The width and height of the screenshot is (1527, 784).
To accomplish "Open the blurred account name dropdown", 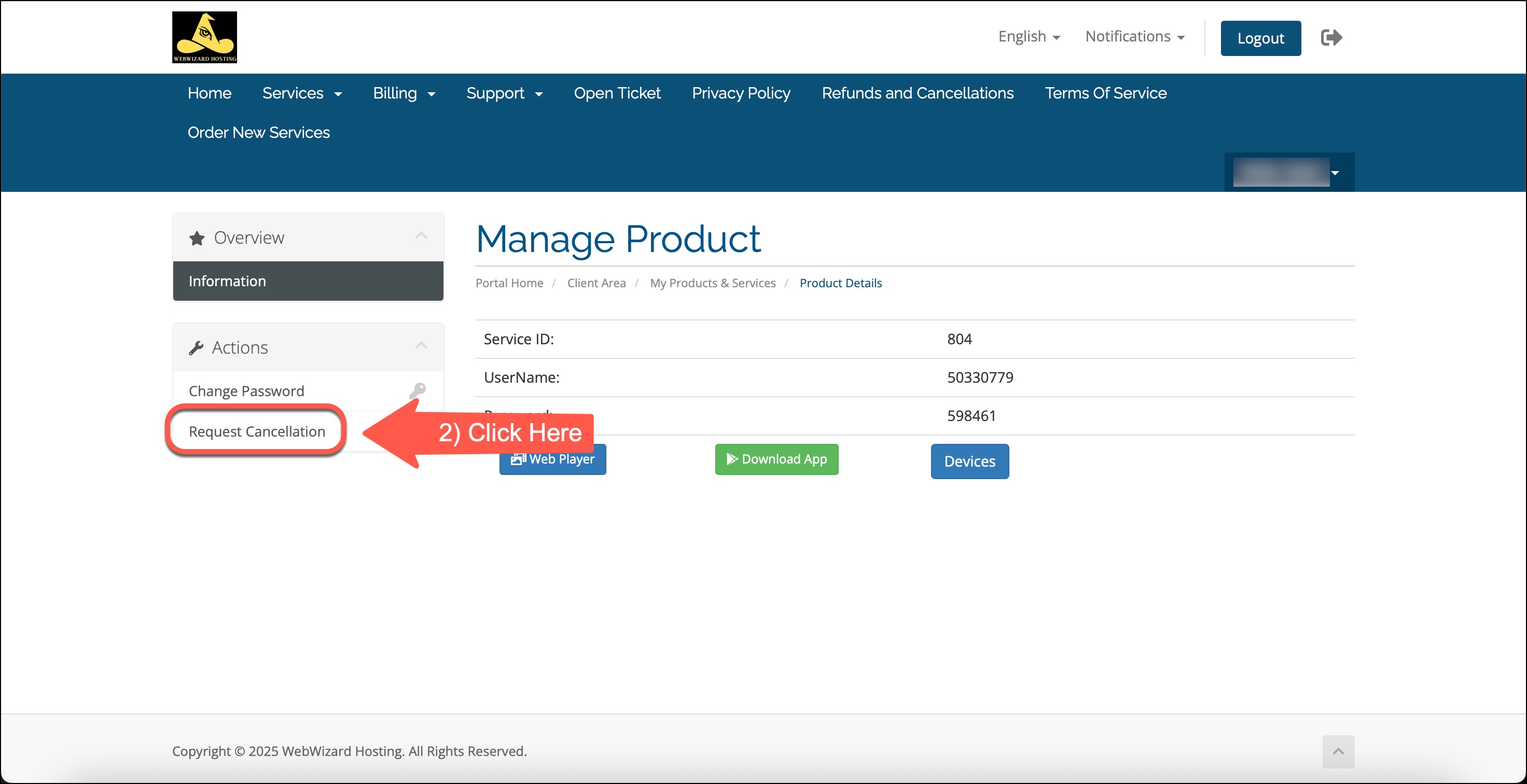I will [x=1289, y=173].
